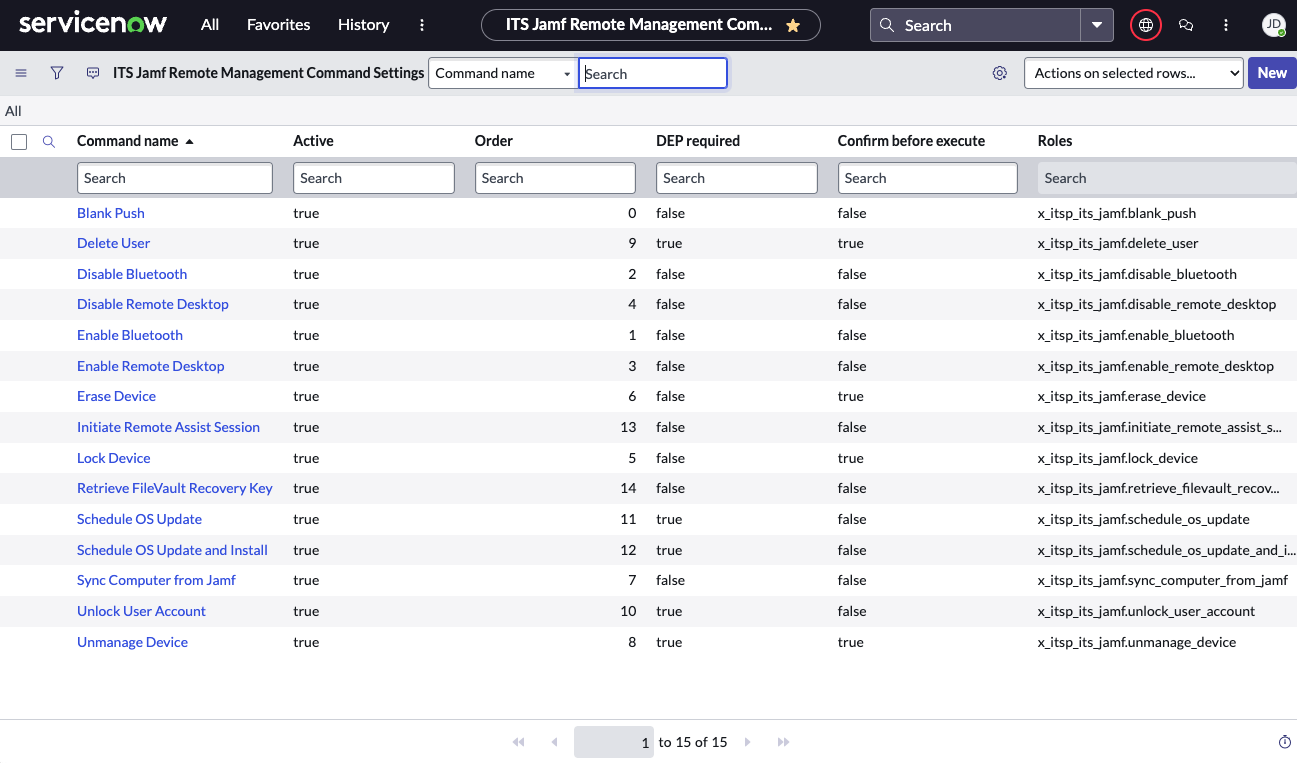
Task: Open the header overflow menu beside chat
Action: click(x=1226, y=25)
